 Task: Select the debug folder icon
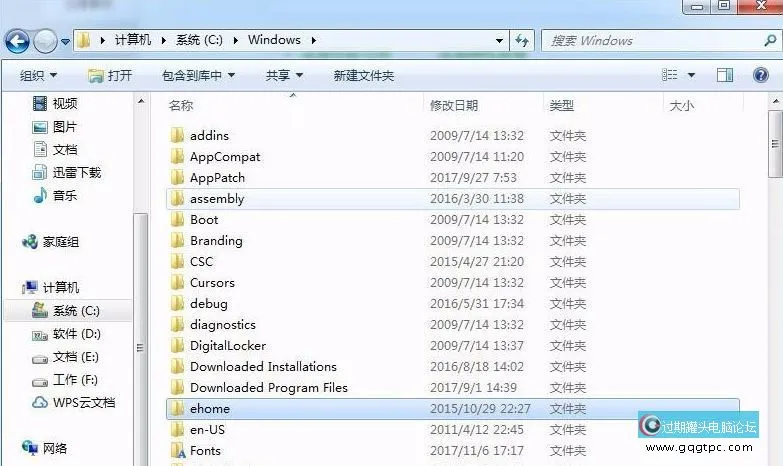click(177, 303)
